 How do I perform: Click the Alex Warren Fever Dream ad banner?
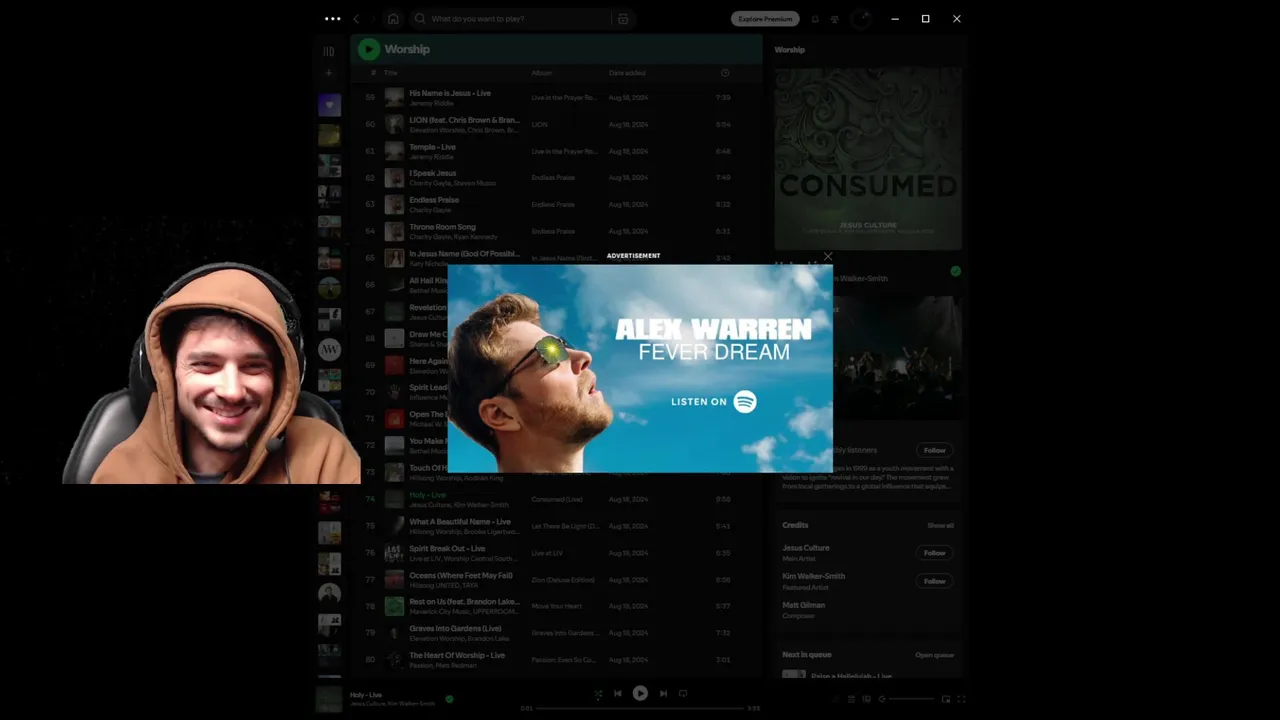click(x=640, y=368)
